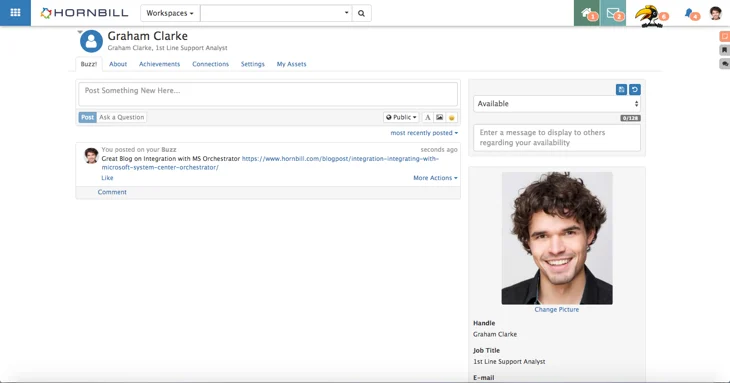The width and height of the screenshot is (730, 383).
Task: Switch to the Connections tab
Action: [210, 64]
